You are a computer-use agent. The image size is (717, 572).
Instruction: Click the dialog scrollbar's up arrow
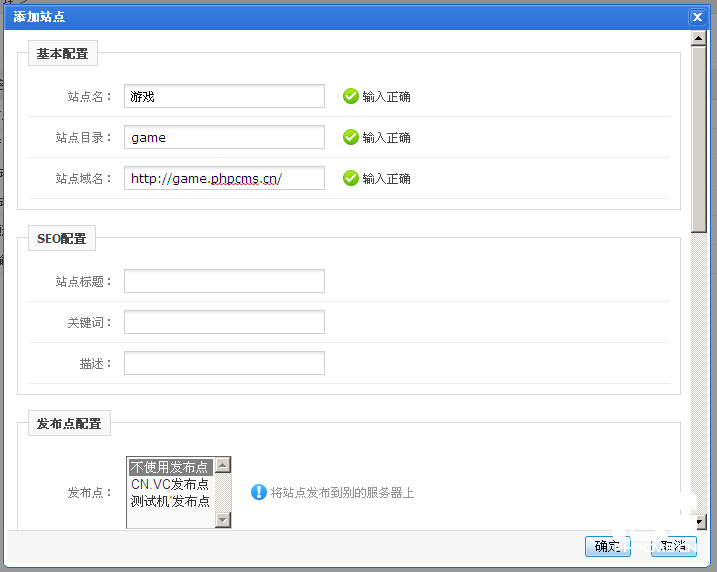tap(700, 39)
